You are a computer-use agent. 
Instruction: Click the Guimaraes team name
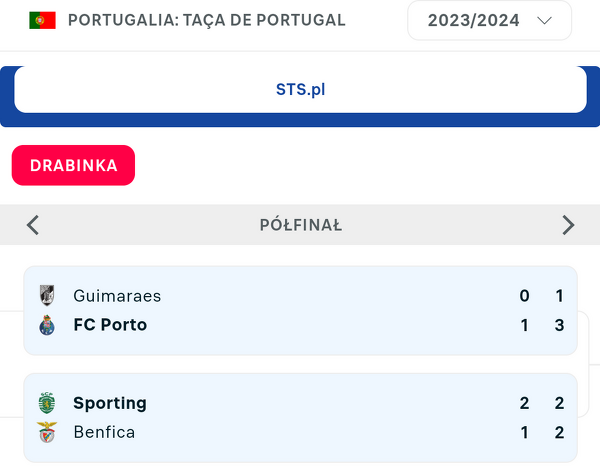coord(117,295)
